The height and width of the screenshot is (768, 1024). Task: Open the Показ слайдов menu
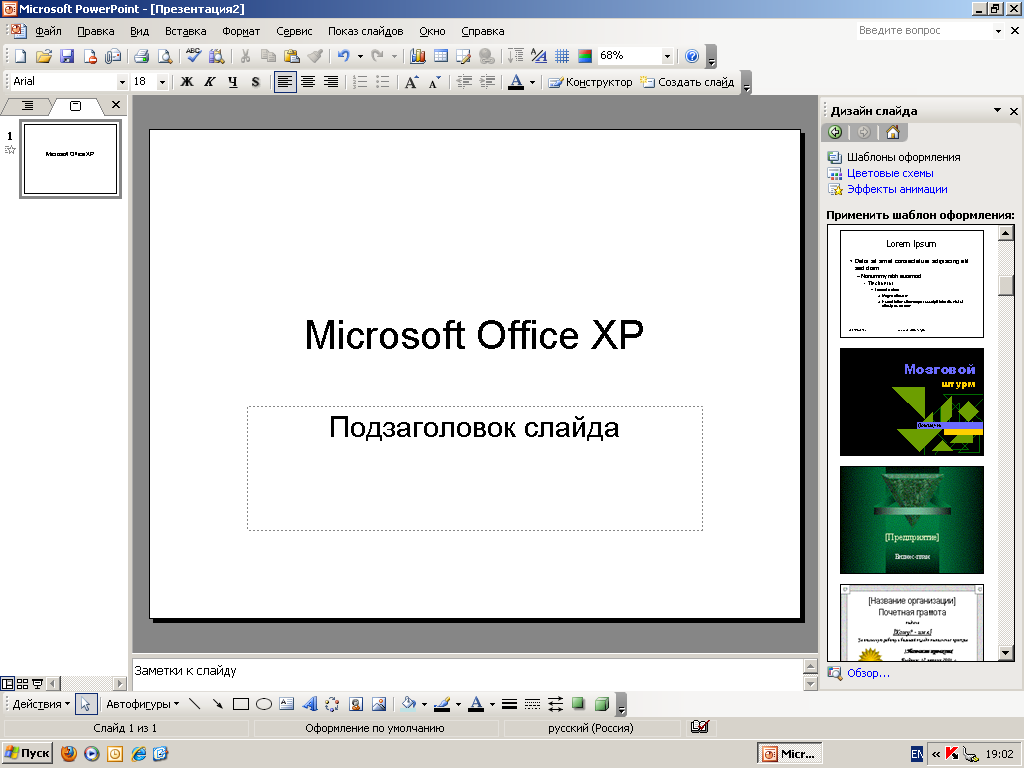365,31
